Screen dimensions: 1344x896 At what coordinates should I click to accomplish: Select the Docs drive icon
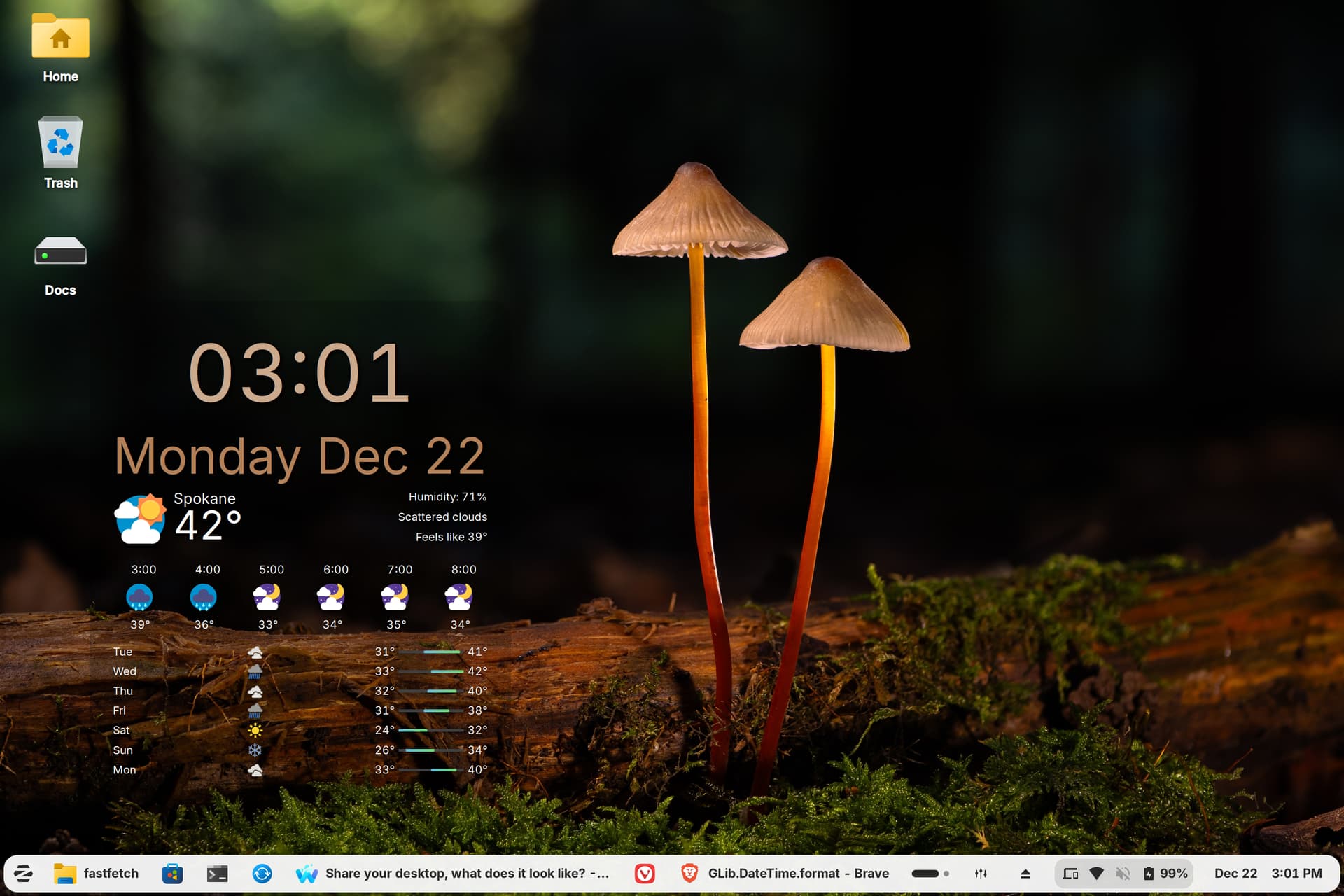point(61,262)
